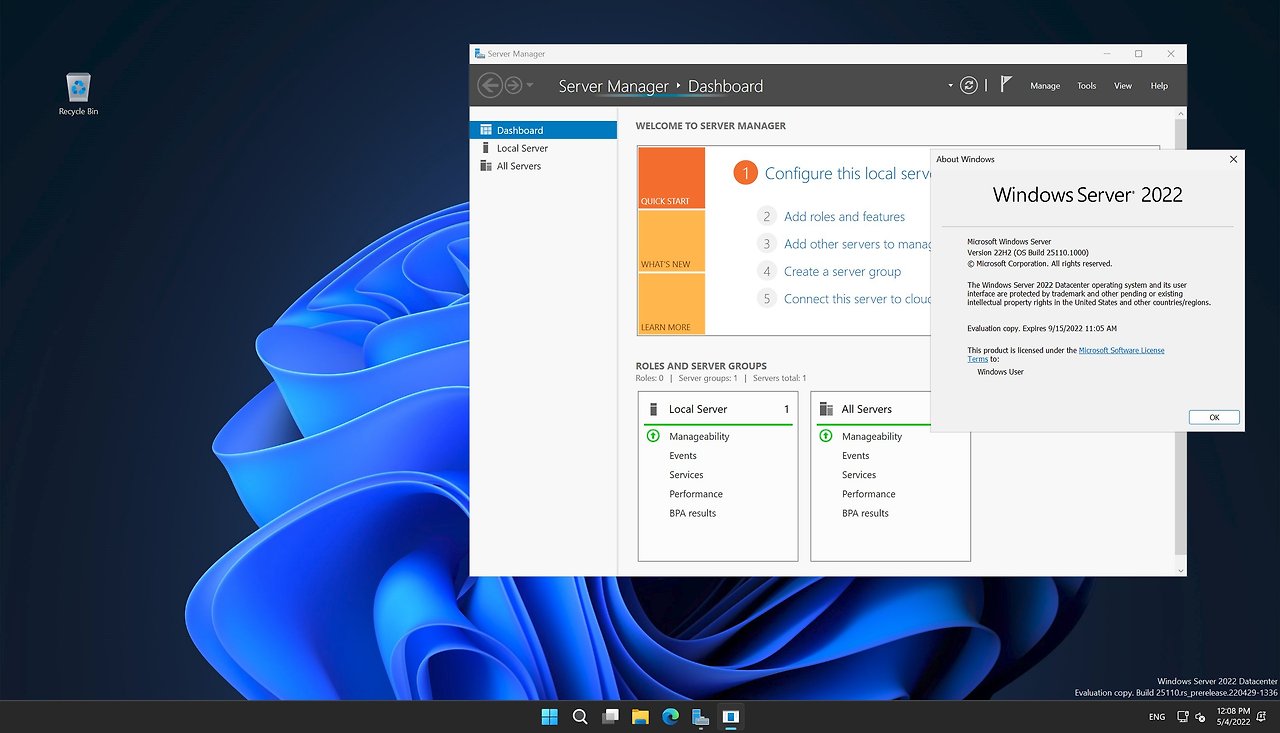This screenshot has height=733, width=1280.
Task: Click the Server Manager title bar icon
Action: click(x=480, y=54)
